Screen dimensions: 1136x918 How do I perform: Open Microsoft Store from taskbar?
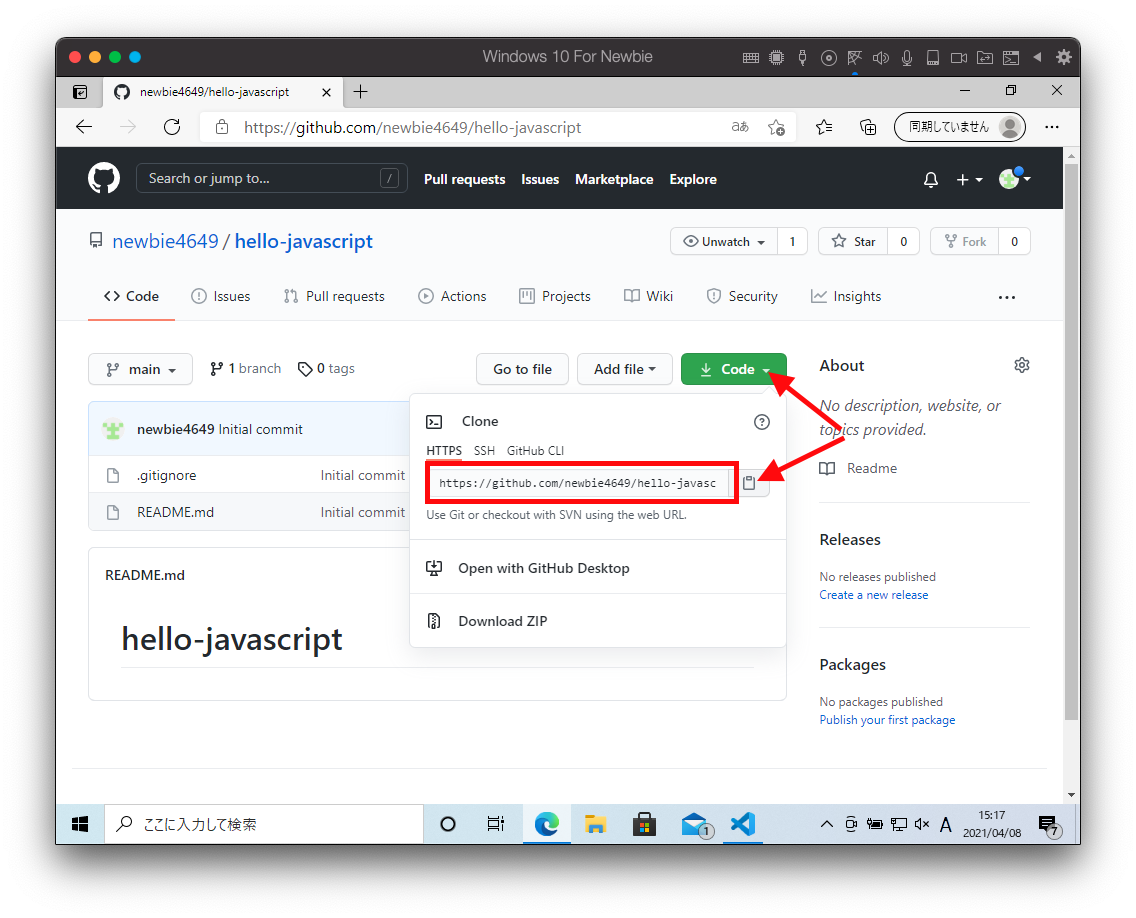(x=644, y=824)
